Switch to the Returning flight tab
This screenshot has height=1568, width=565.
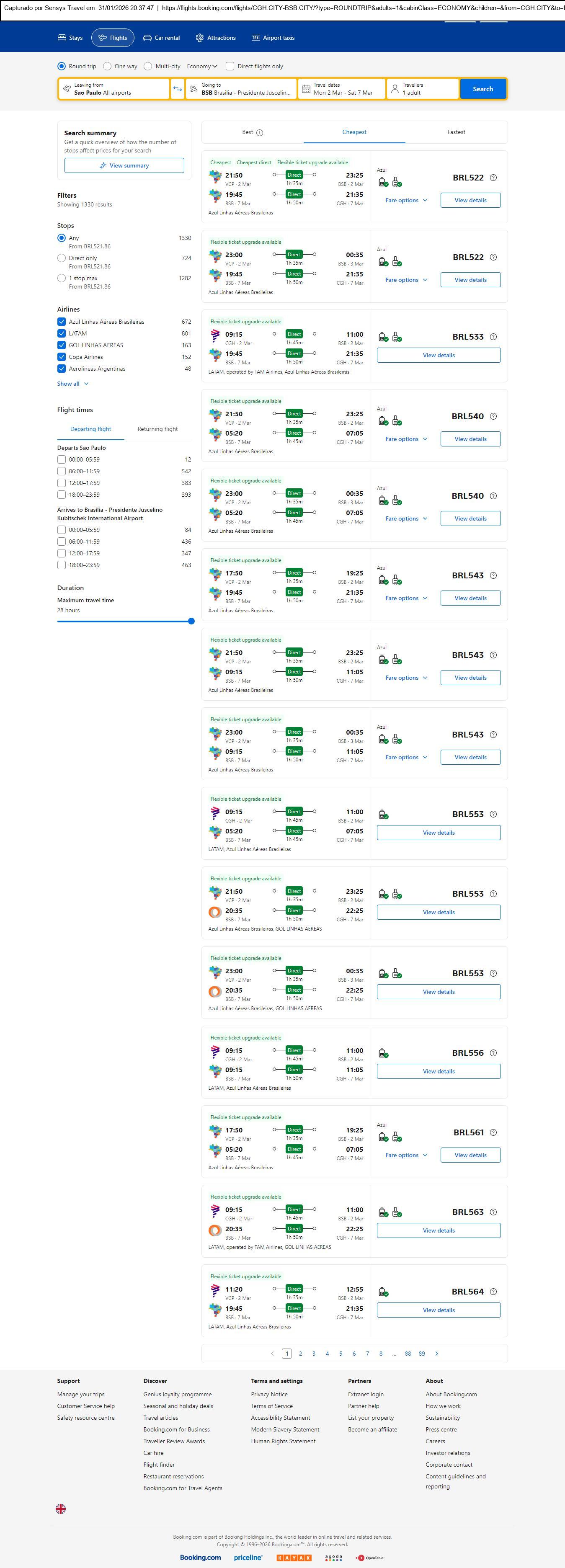pos(157,429)
